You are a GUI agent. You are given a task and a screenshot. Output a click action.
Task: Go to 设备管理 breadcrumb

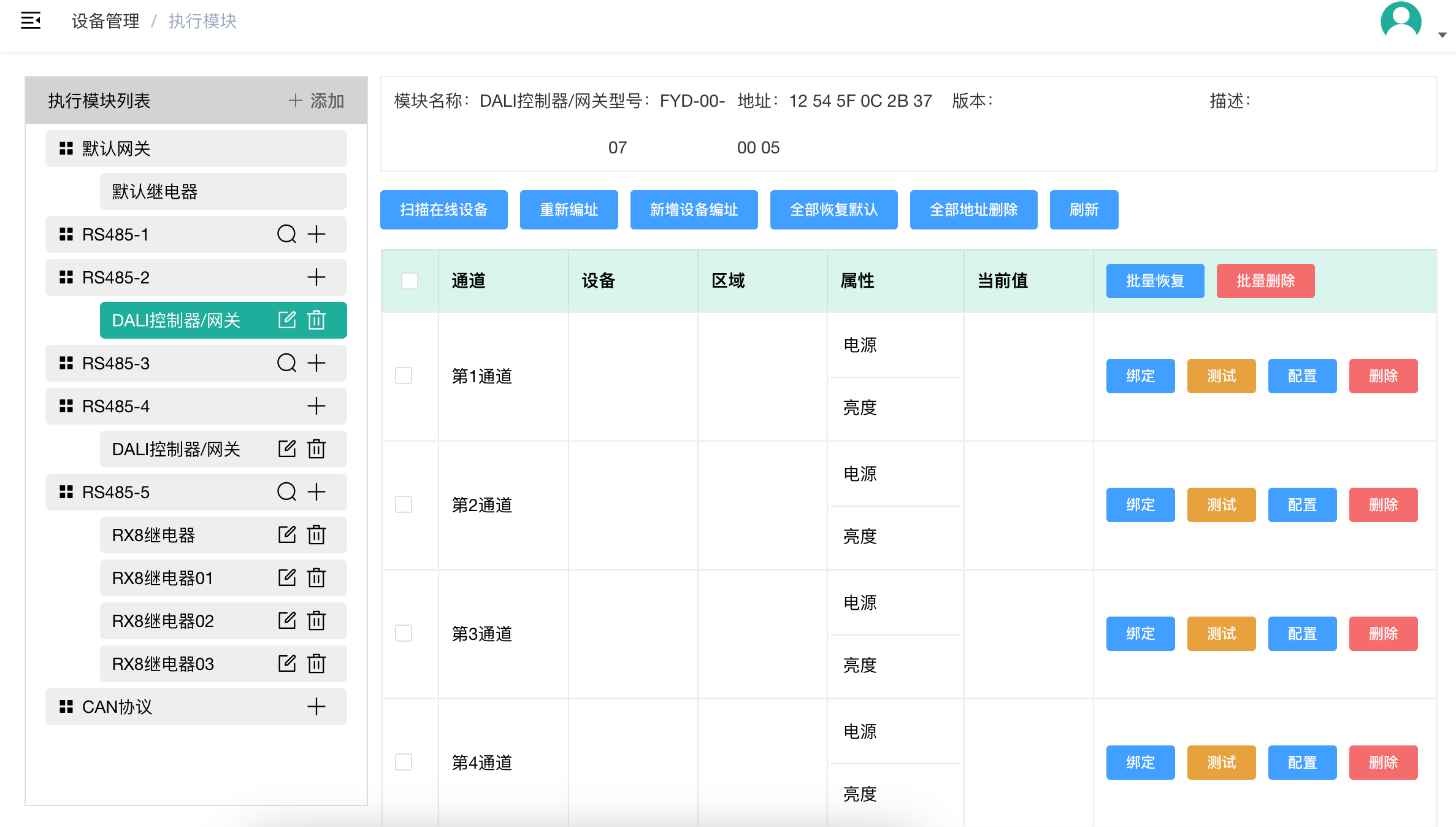click(x=105, y=21)
